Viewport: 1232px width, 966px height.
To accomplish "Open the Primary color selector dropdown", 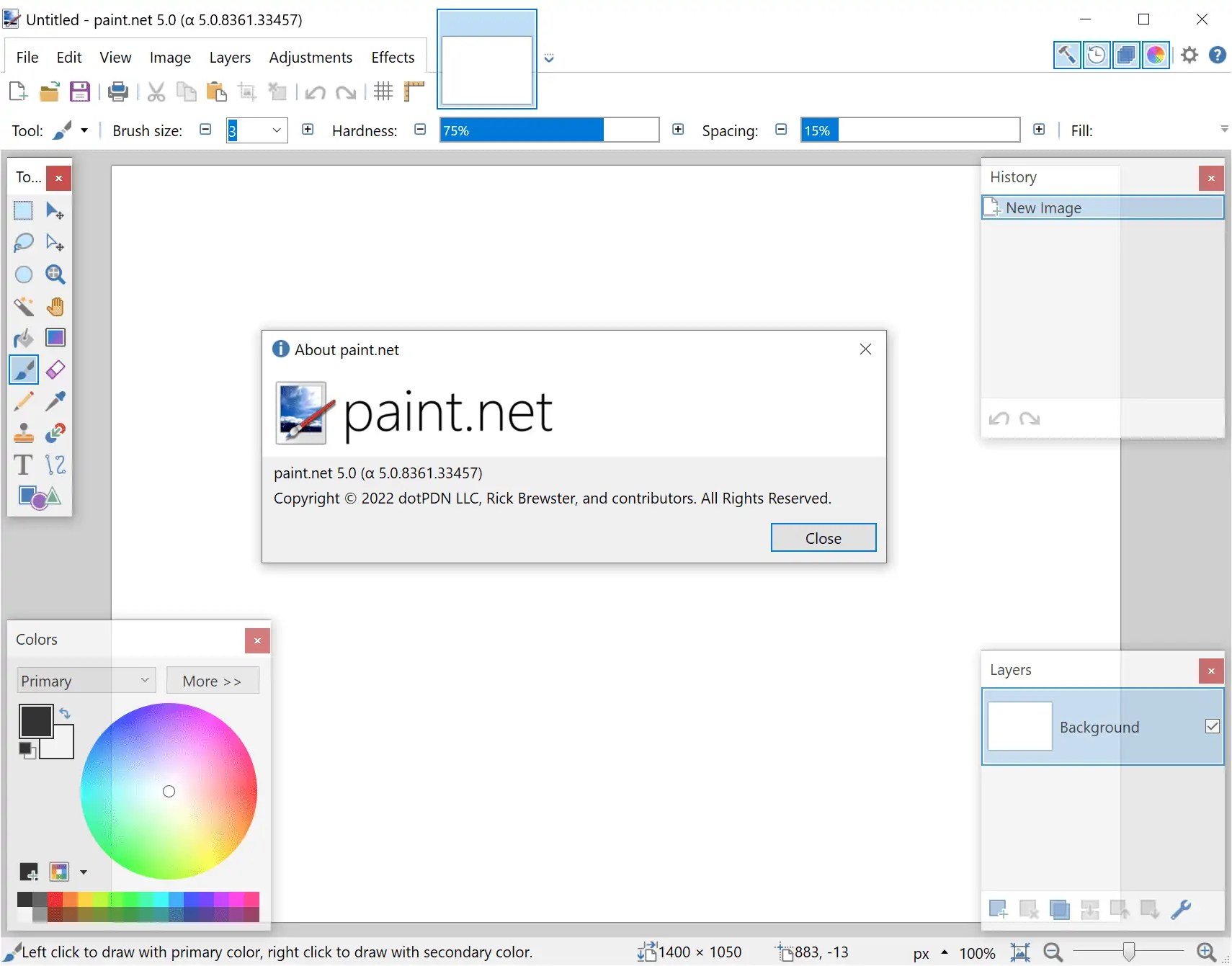I will pos(86,681).
